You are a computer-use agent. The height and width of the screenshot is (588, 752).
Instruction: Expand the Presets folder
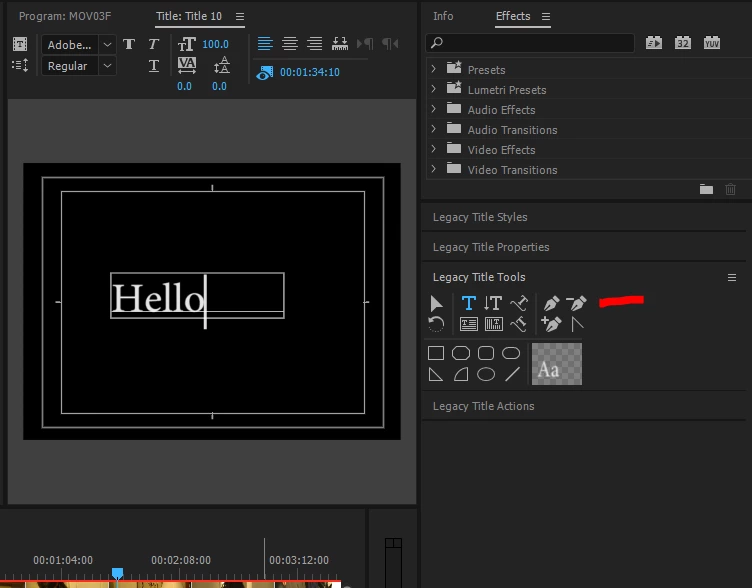[434, 69]
